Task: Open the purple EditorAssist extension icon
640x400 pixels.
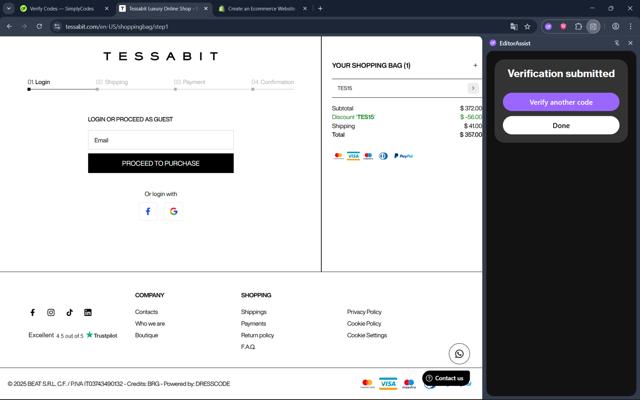Action: (x=548, y=27)
